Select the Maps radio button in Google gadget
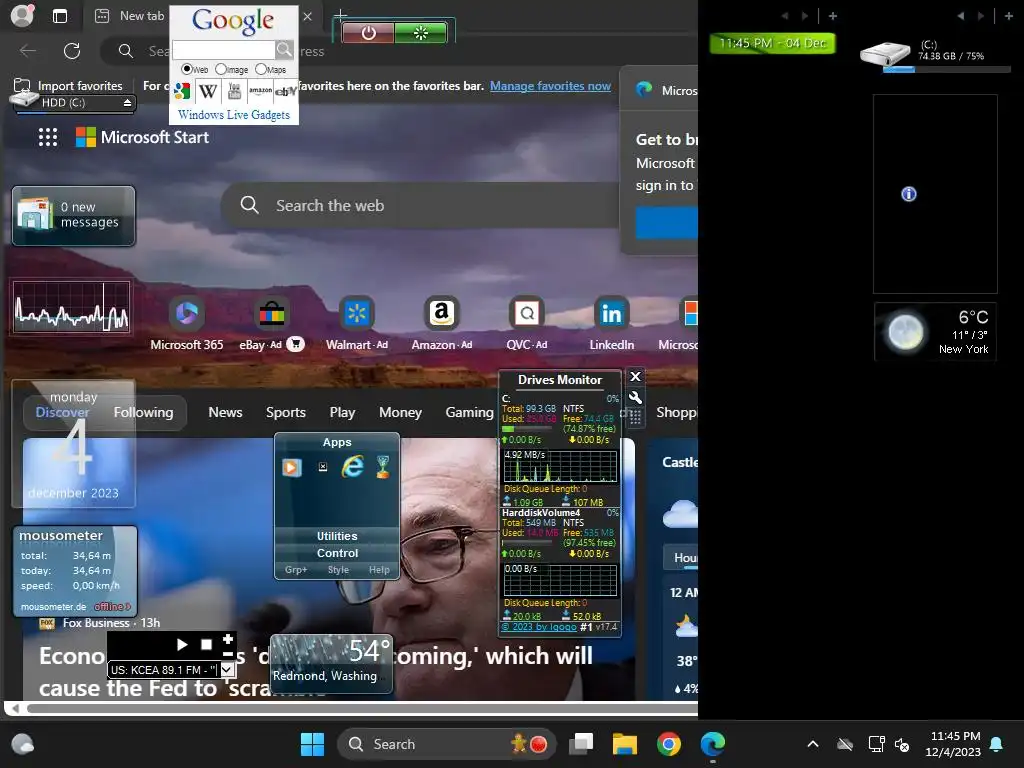 [x=261, y=69]
